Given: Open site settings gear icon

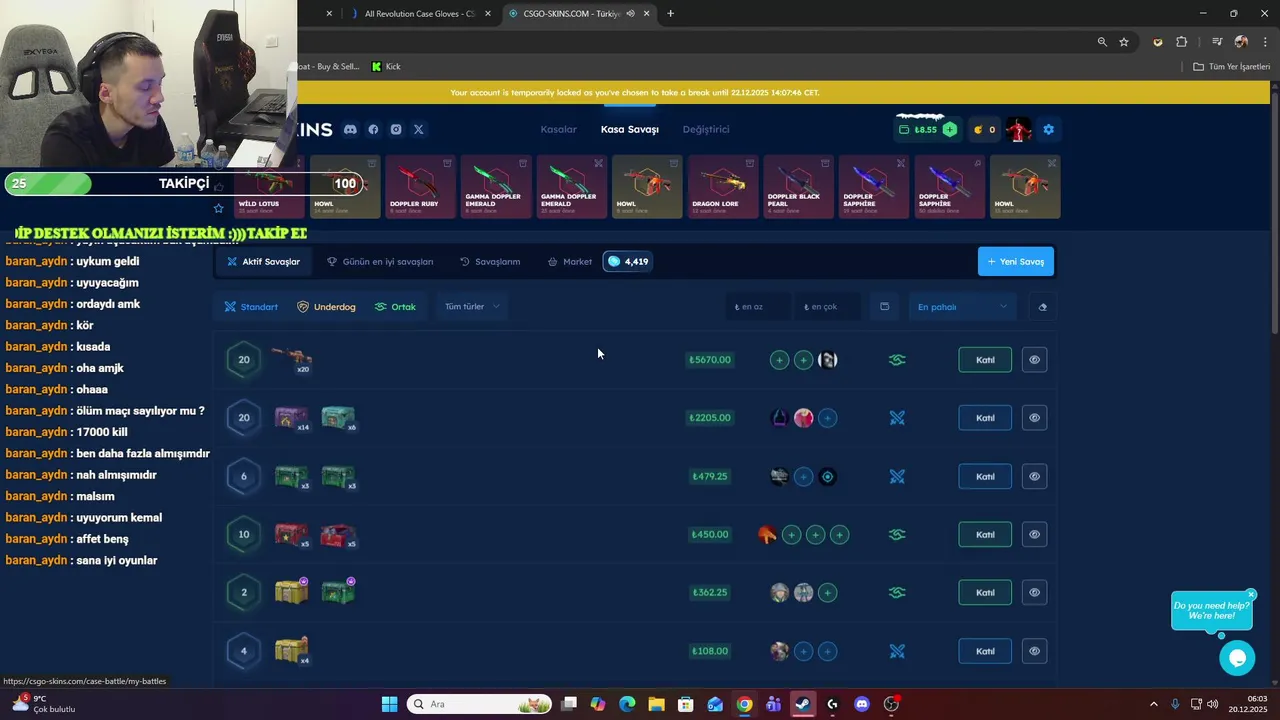Looking at the screenshot, I should pos(1048,129).
